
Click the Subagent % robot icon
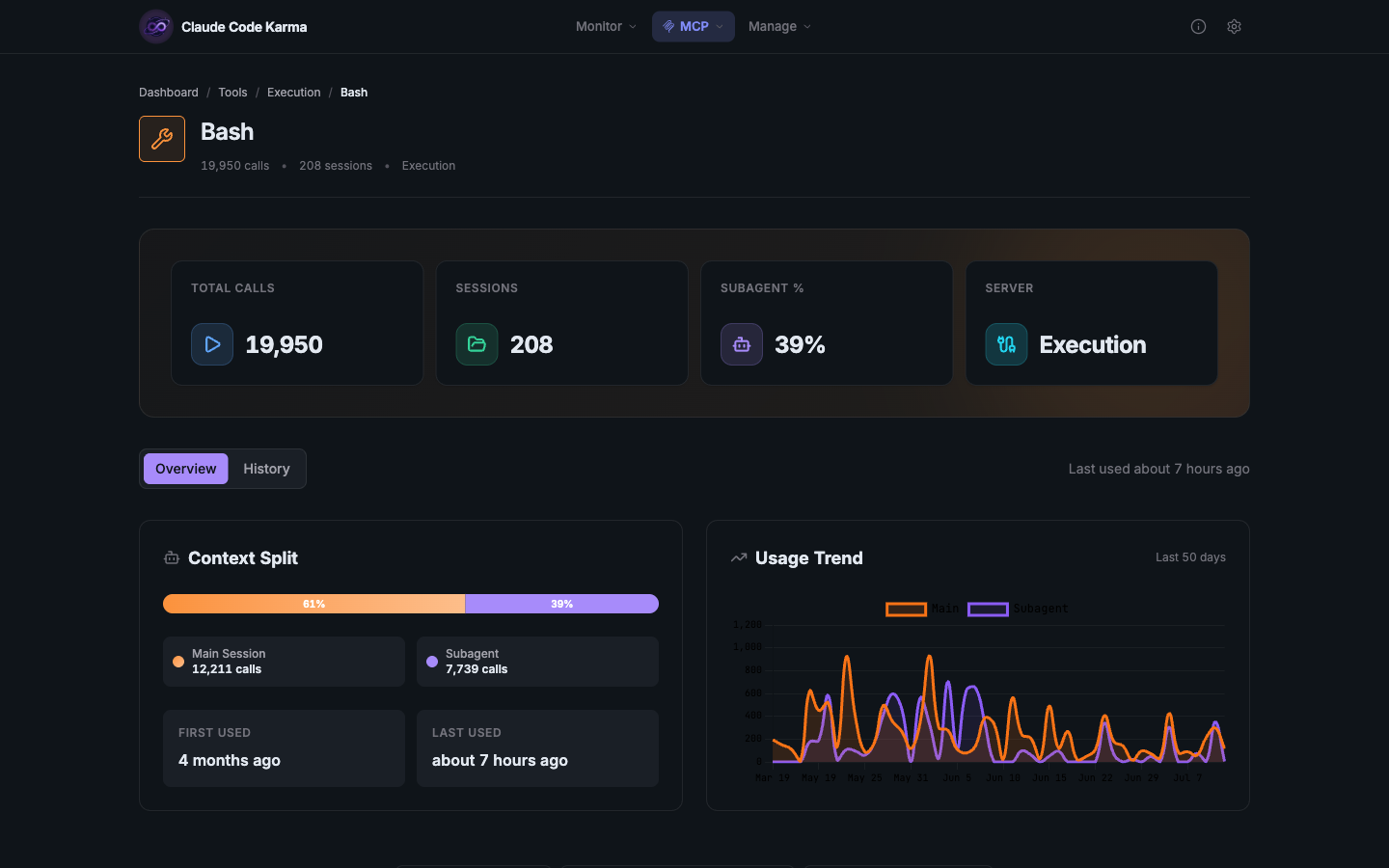[742, 344]
